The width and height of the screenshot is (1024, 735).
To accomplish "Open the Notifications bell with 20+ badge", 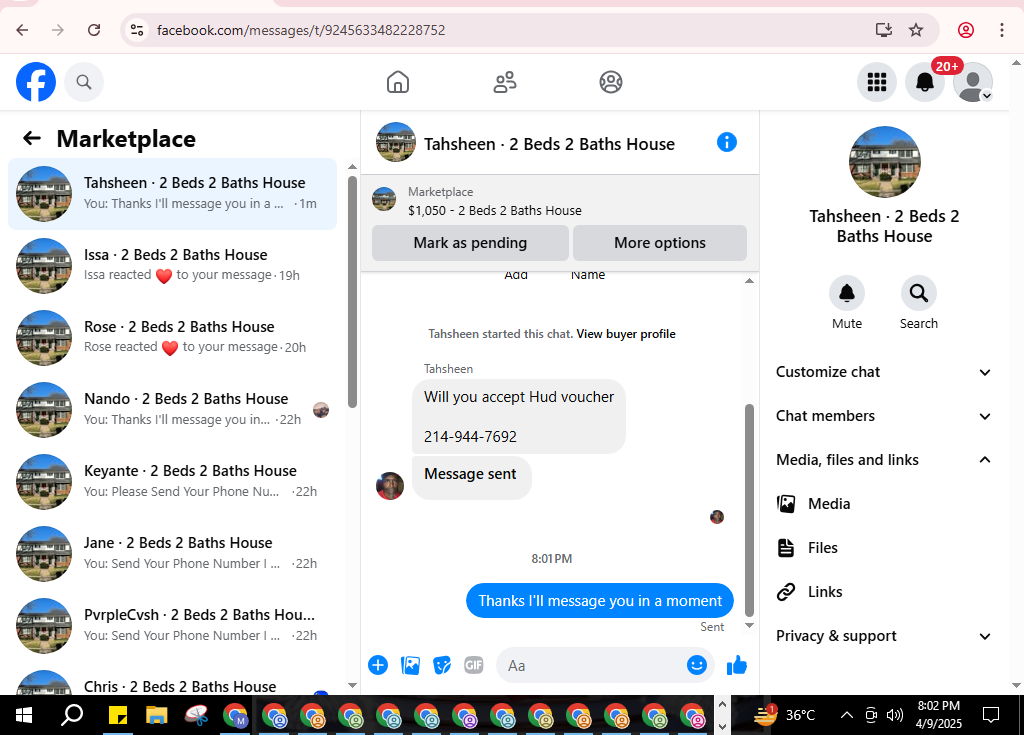I will 925,82.
